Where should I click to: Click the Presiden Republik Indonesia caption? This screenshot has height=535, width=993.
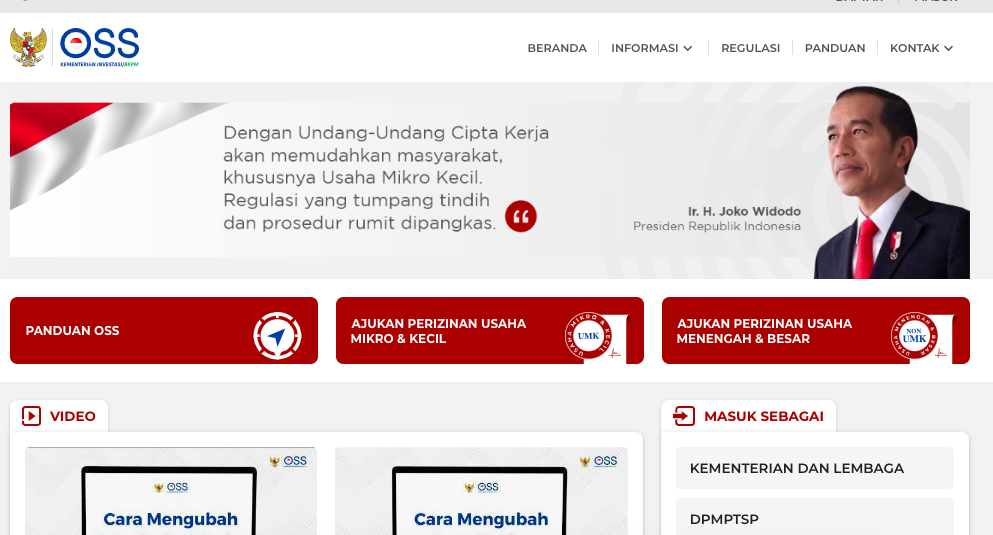click(x=717, y=226)
